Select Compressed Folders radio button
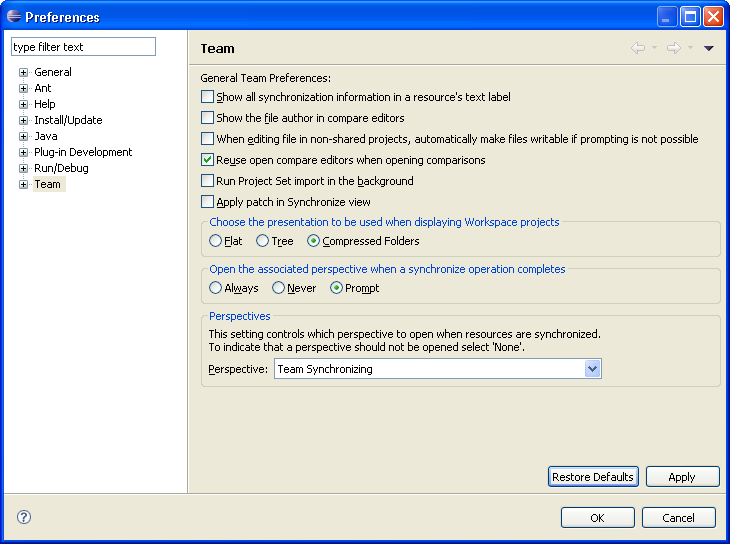 point(313,241)
